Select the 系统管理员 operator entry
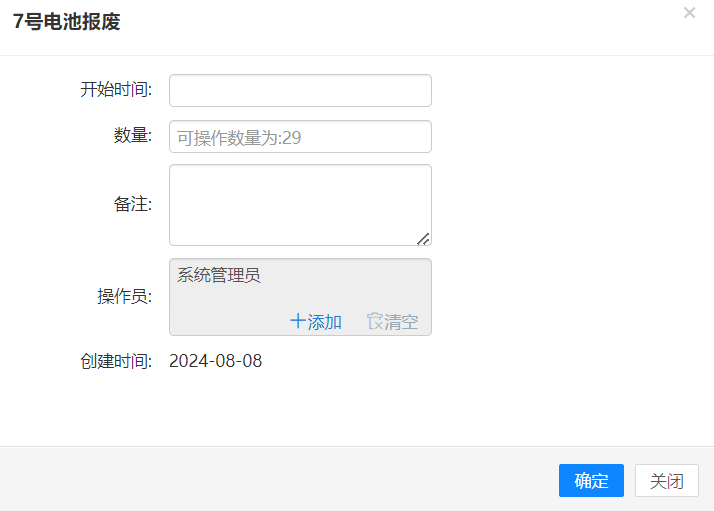This screenshot has width=714, height=511. point(219,276)
